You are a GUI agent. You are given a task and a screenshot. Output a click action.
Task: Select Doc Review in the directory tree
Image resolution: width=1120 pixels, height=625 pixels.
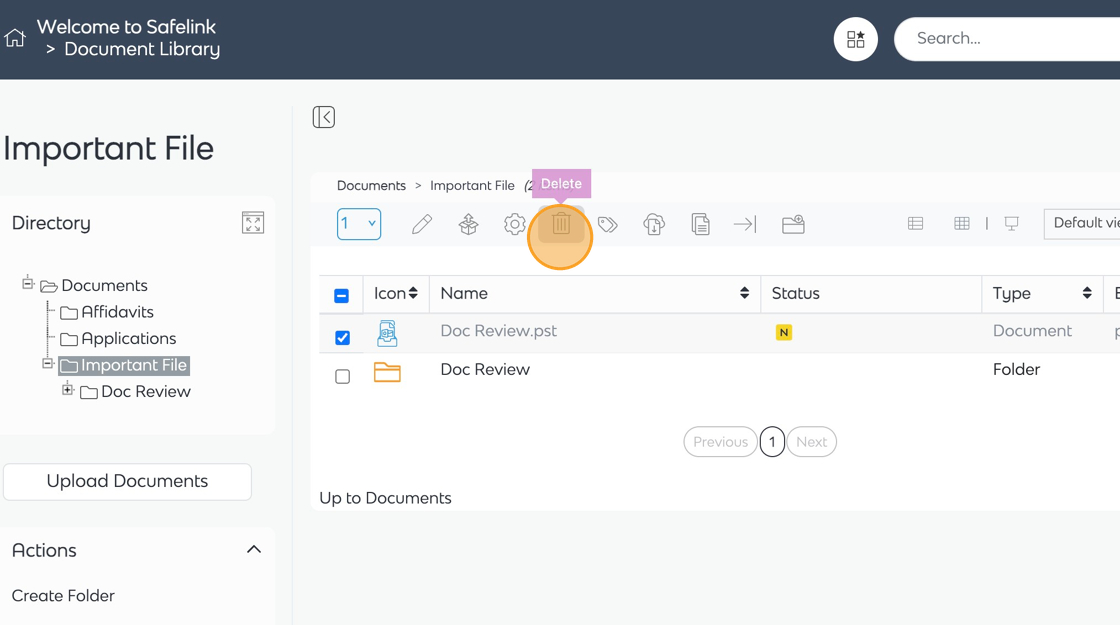[146, 391]
